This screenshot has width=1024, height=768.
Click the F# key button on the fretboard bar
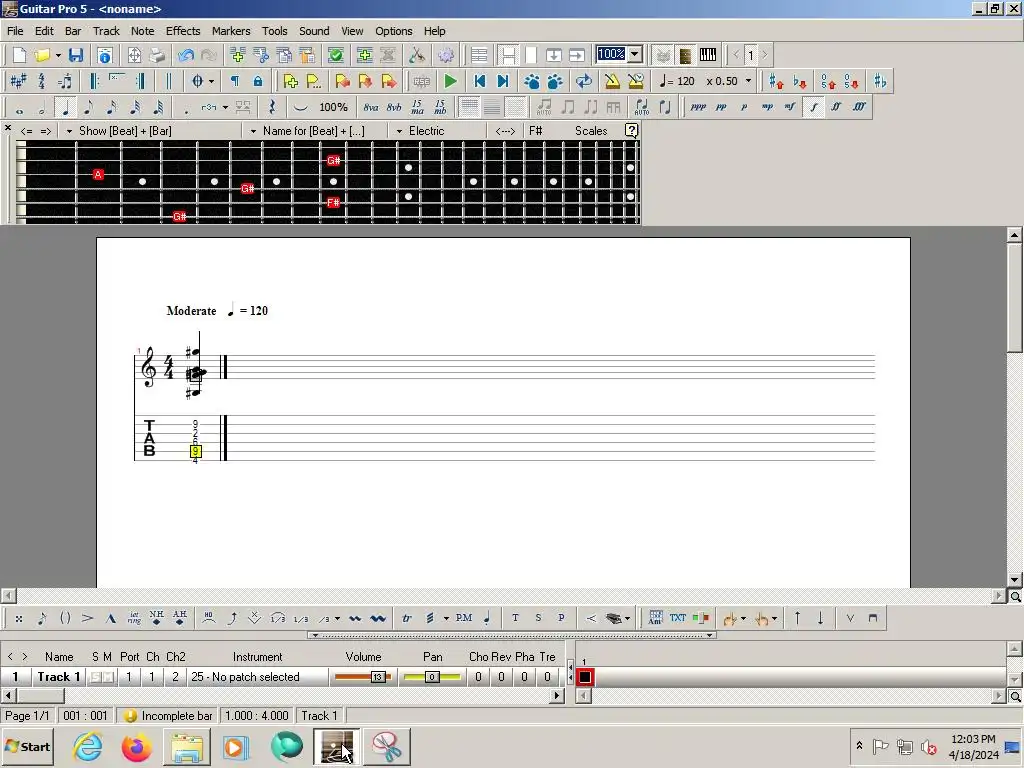point(536,131)
